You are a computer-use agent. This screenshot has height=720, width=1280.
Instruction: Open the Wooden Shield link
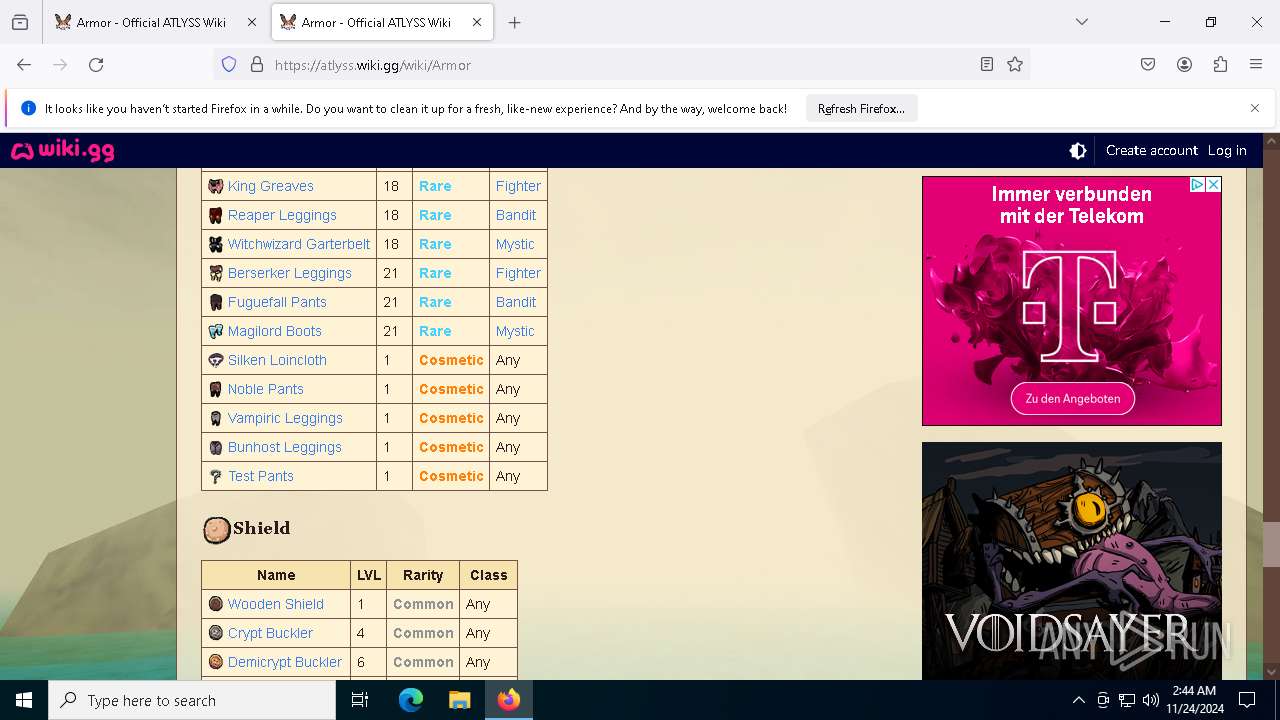point(276,604)
